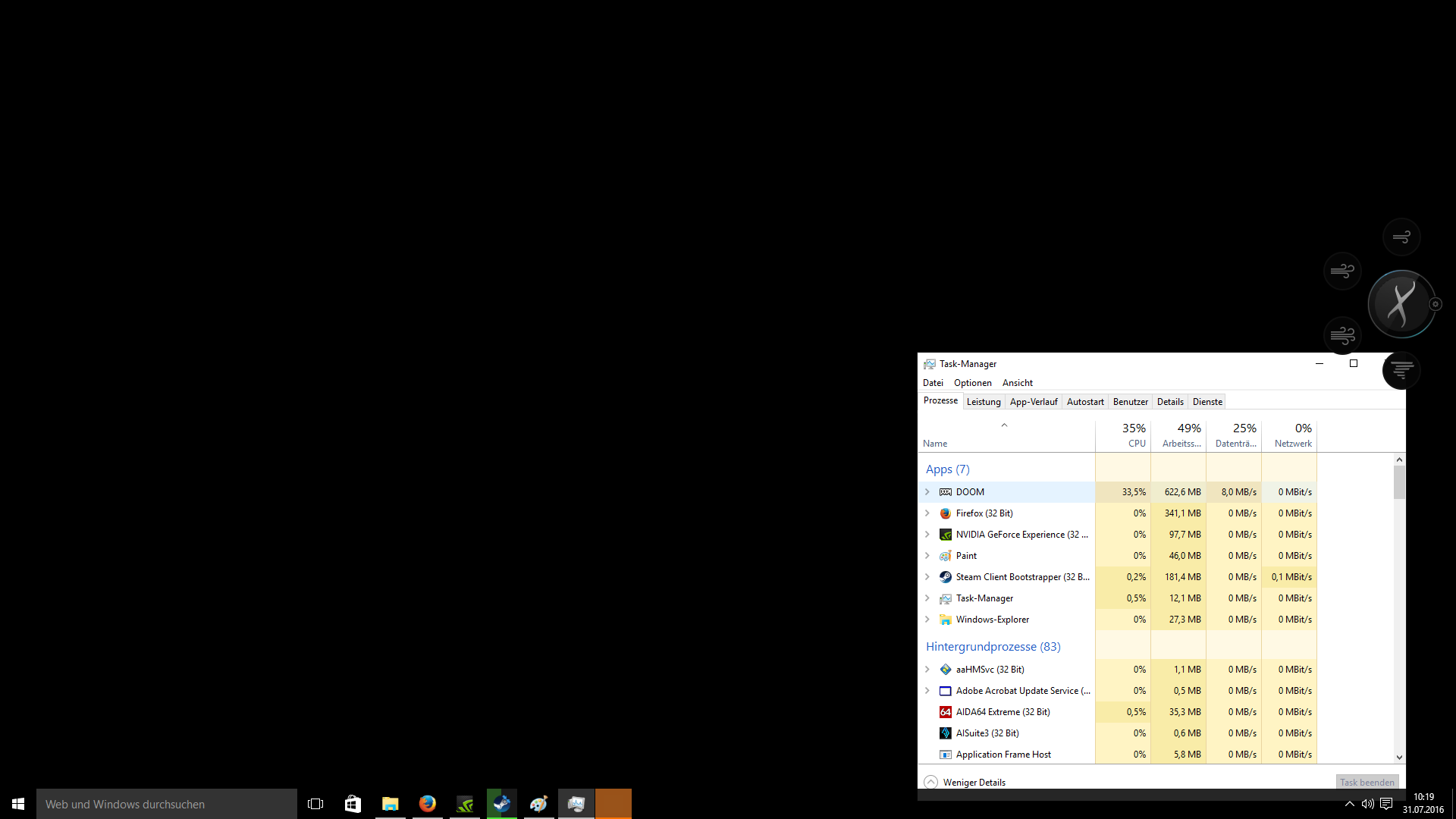This screenshot has width=1456, height=819.
Task: Open the Action Center notification icon
Action: click(x=1386, y=804)
